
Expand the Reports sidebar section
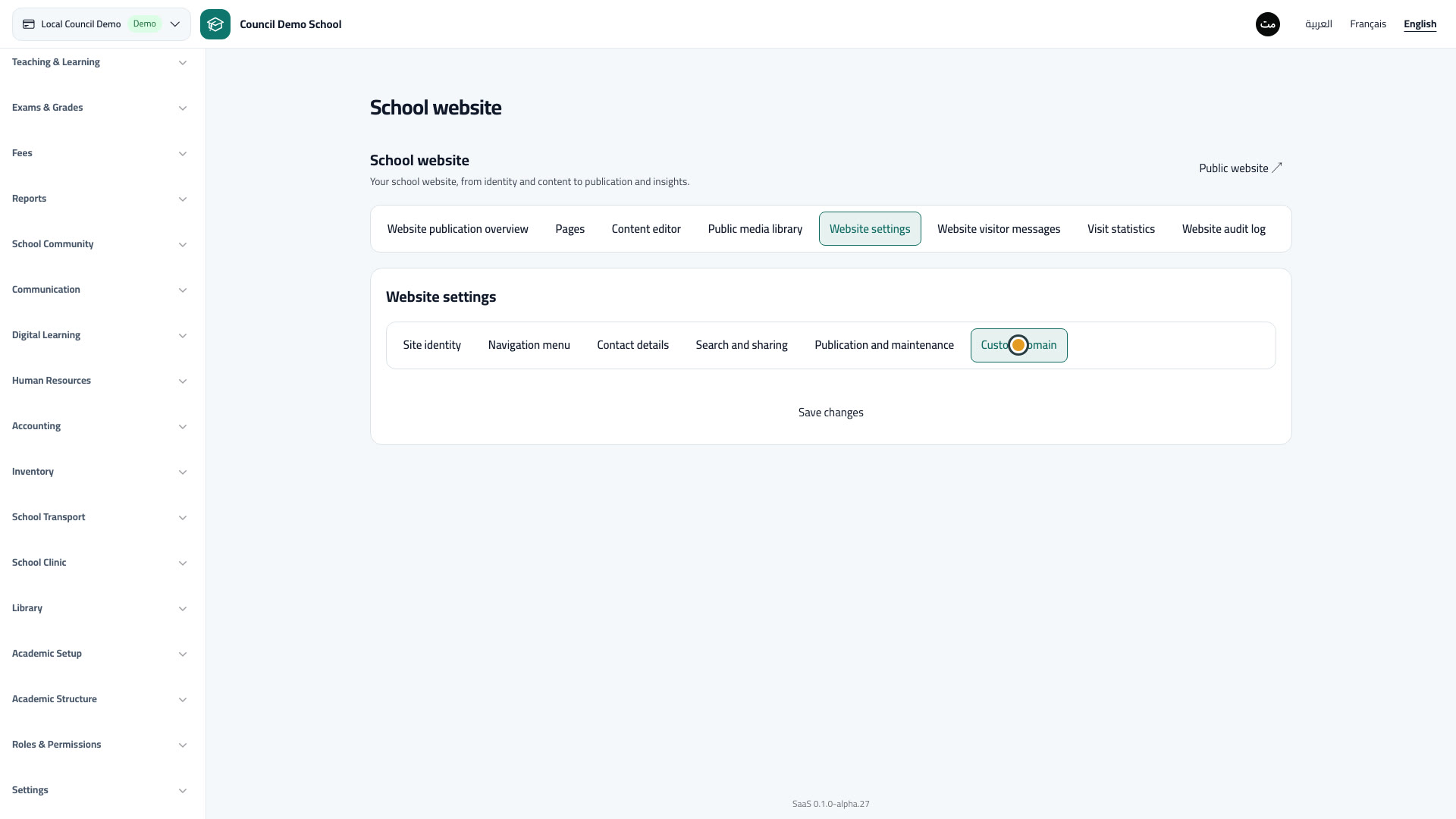pyautogui.click(x=99, y=199)
